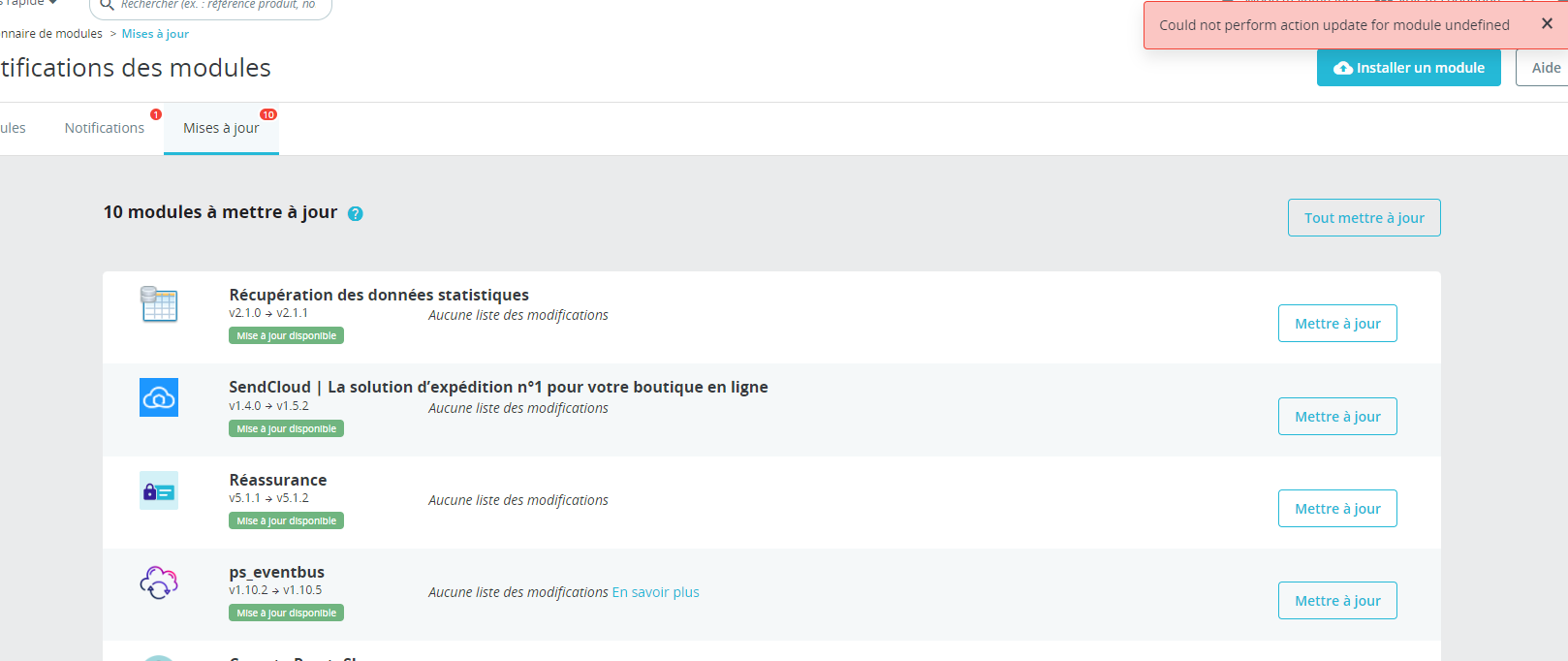Click the Mises à jour breadcrumb link

click(x=155, y=34)
